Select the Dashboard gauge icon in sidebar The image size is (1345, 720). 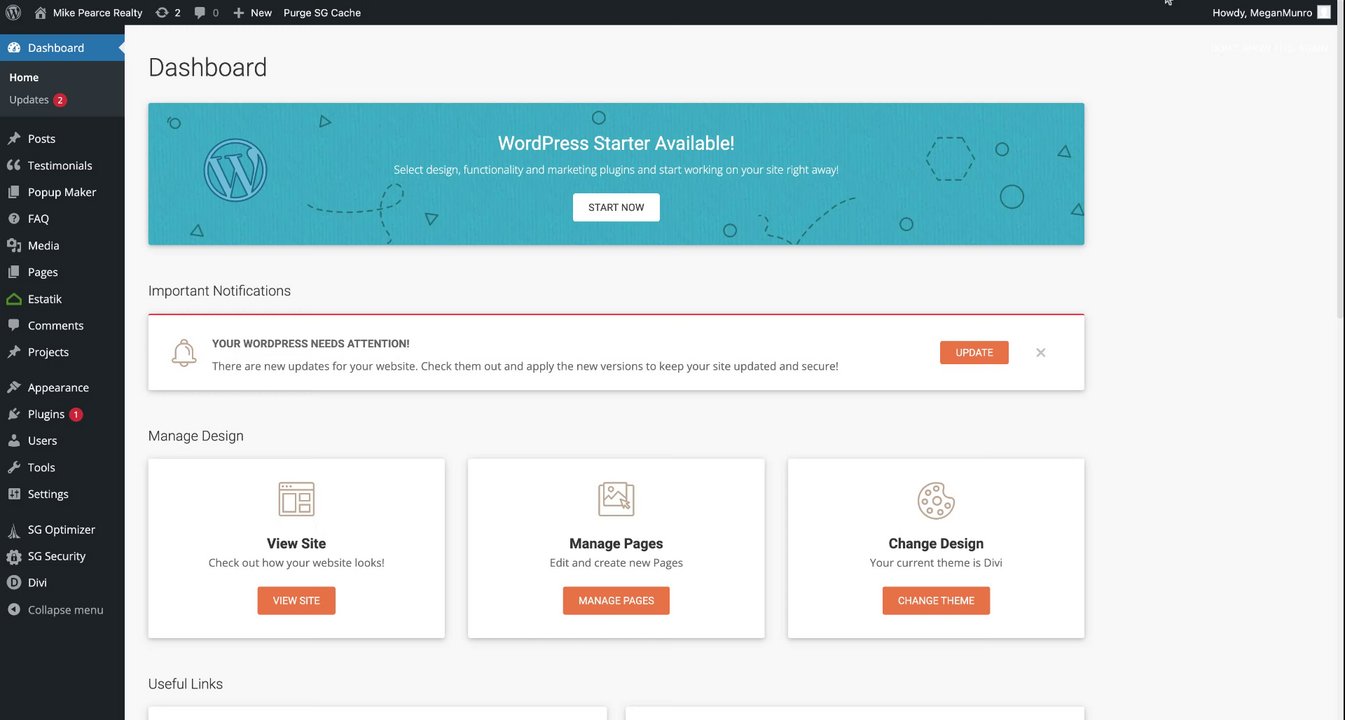click(x=14, y=48)
